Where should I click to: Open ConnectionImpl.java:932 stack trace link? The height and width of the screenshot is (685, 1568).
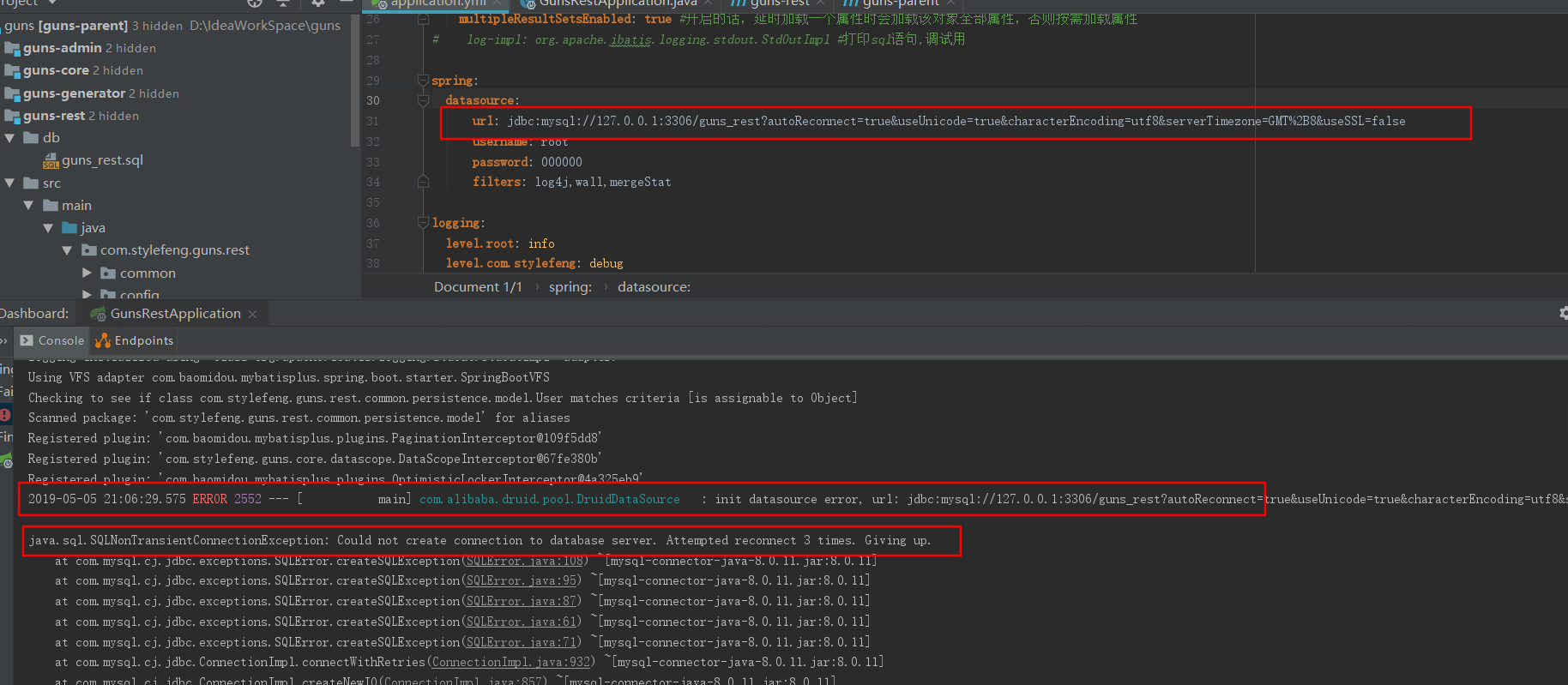click(511, 663)
